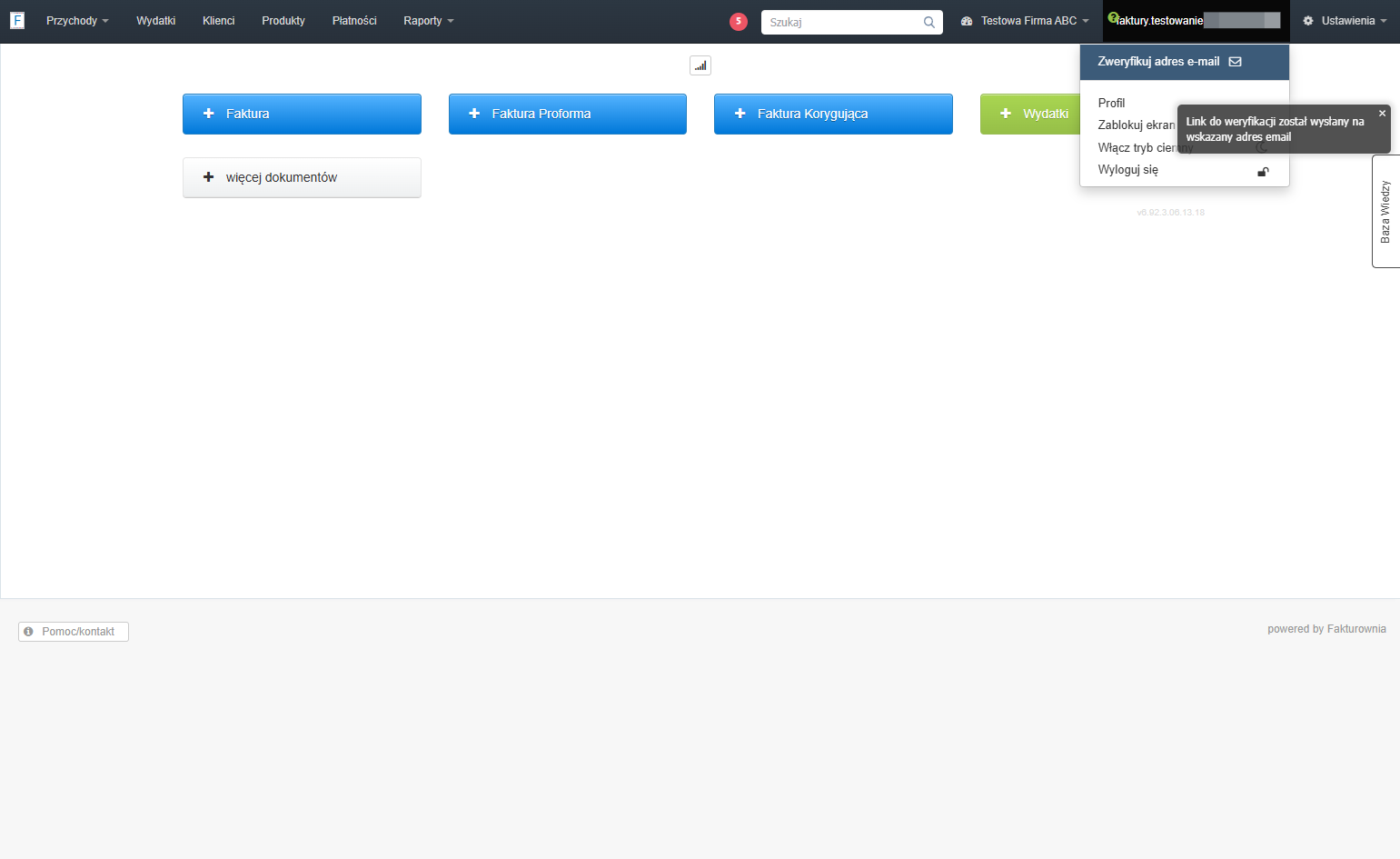Expand the Testowa Firma ABC company switcher

[1025, 21]
